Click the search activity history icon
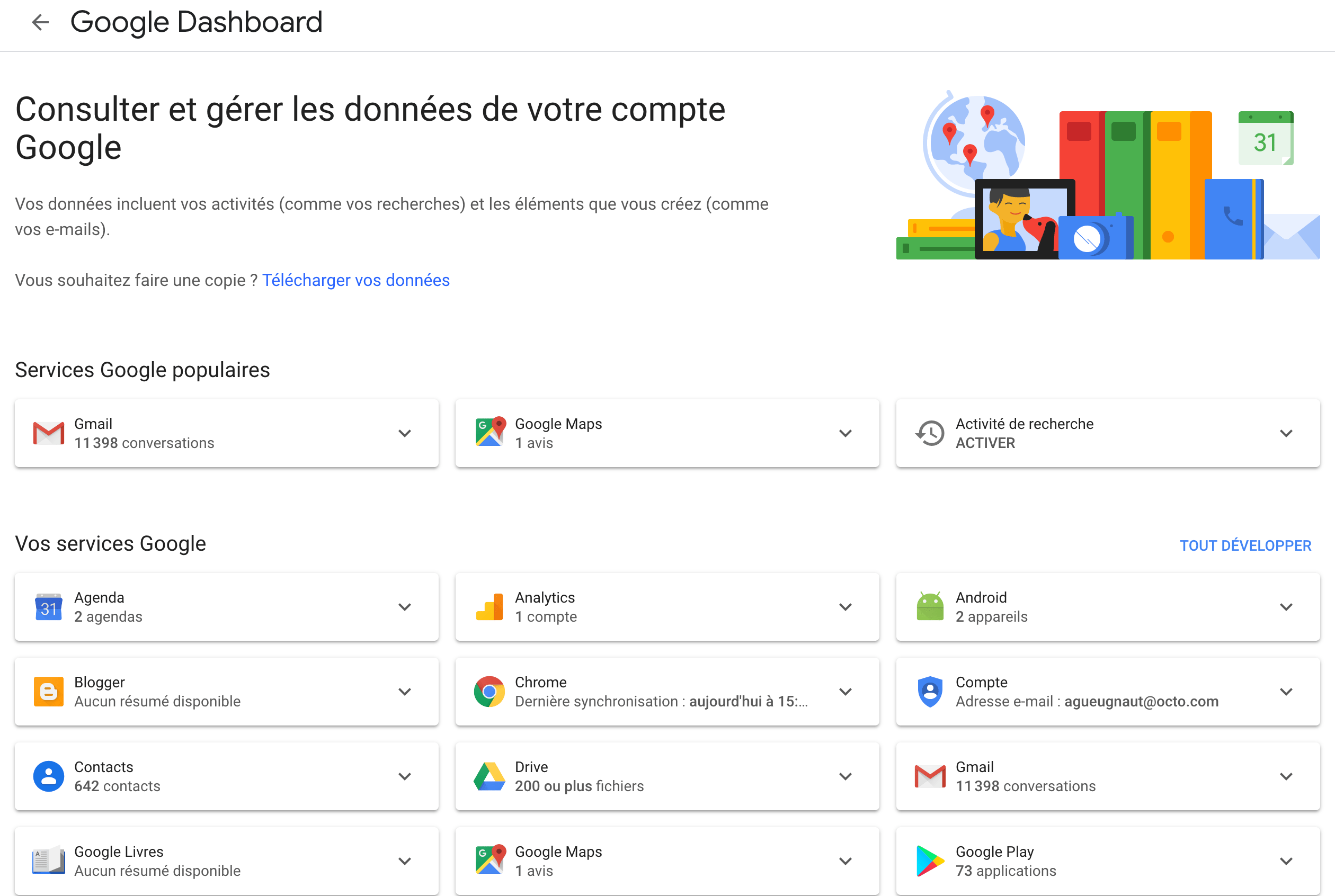Image resolution: width=1335 pixels, height=896 pixels. 930,433
